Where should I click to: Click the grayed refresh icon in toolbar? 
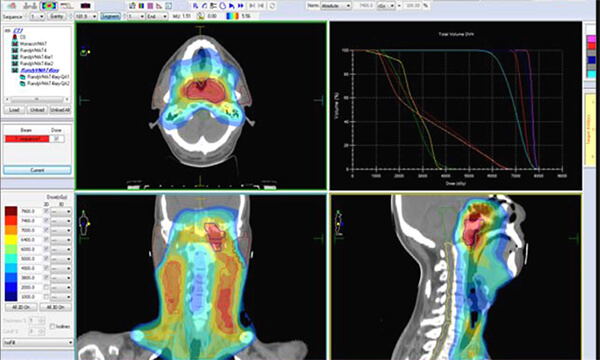tap(272, 5)
